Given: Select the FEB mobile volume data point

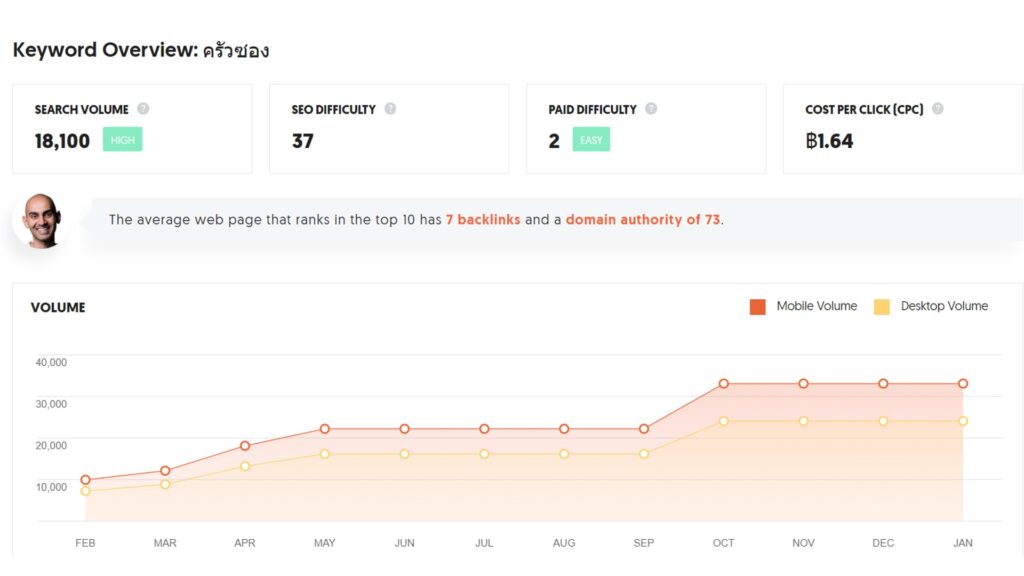Looking at the screenshot, I should 86,480.
